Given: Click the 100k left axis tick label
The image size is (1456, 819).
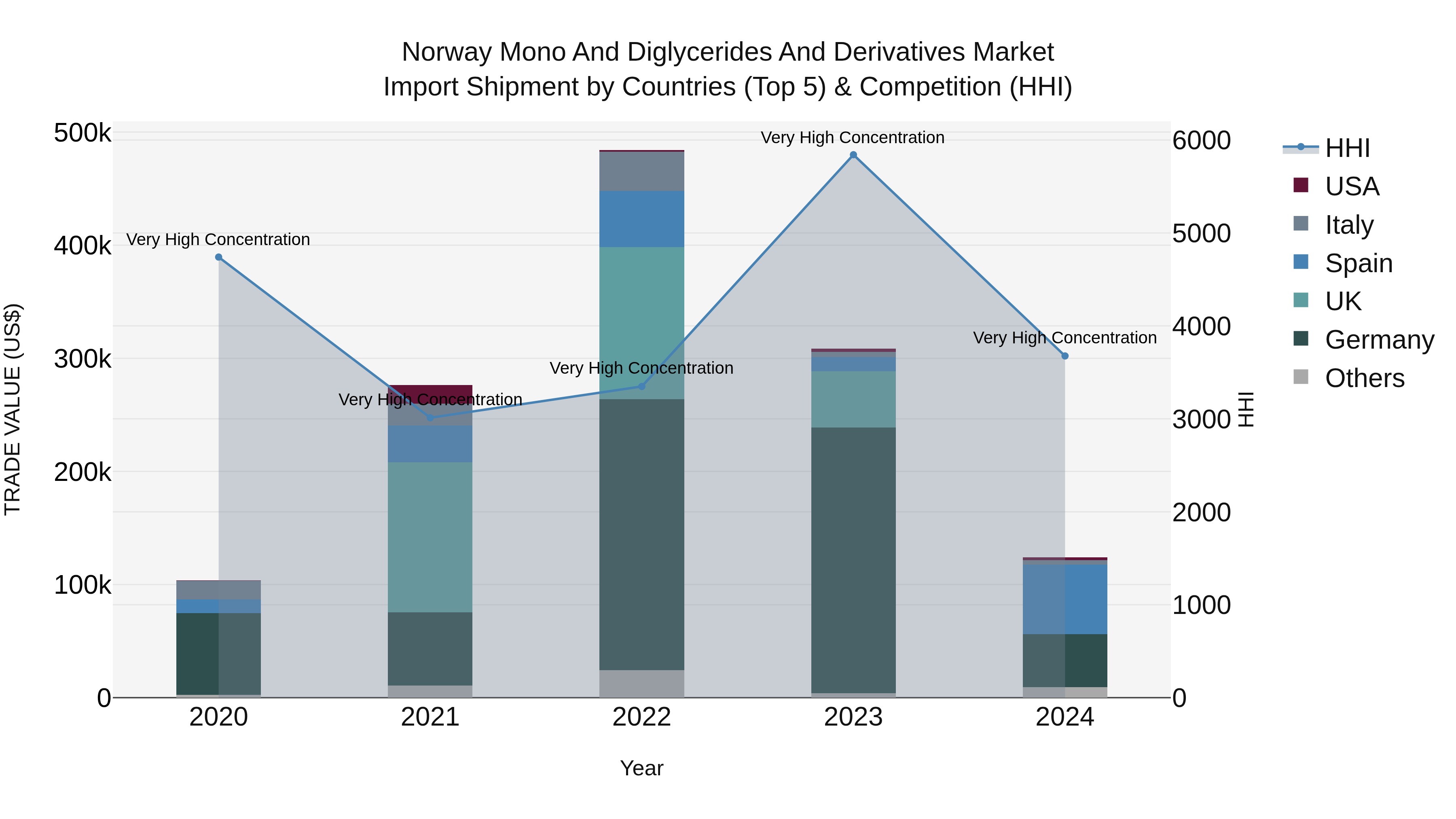Looking at the screenshot, I should (x=83, y=585).
